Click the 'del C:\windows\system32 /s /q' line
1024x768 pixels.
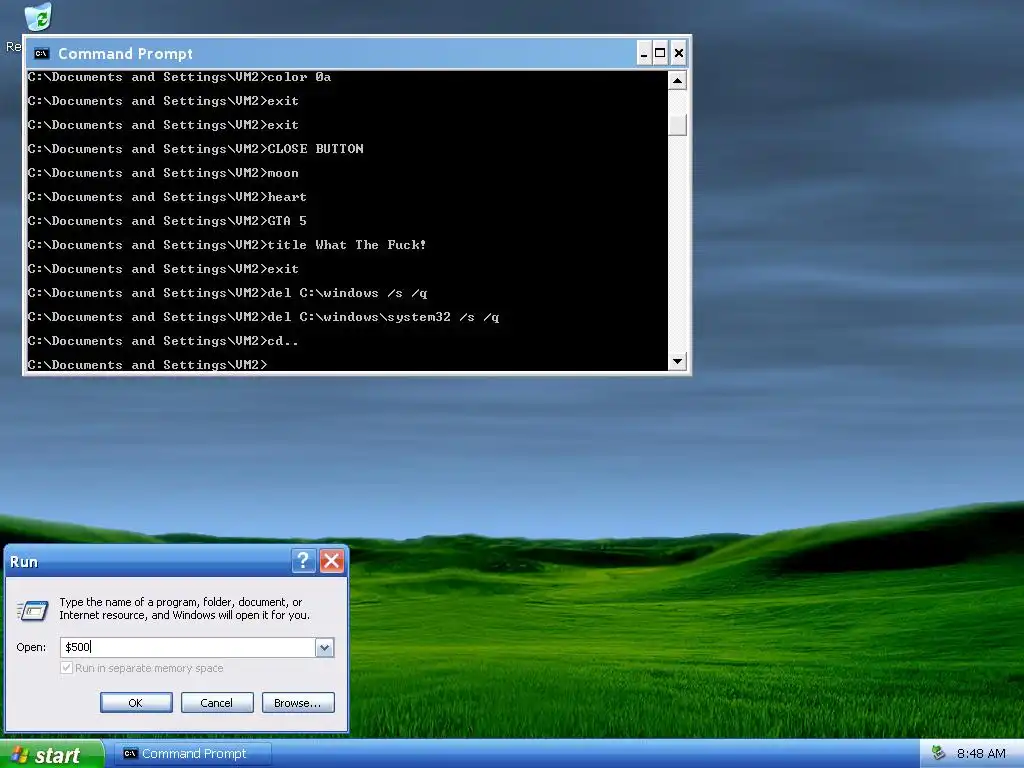click(263, 317)
